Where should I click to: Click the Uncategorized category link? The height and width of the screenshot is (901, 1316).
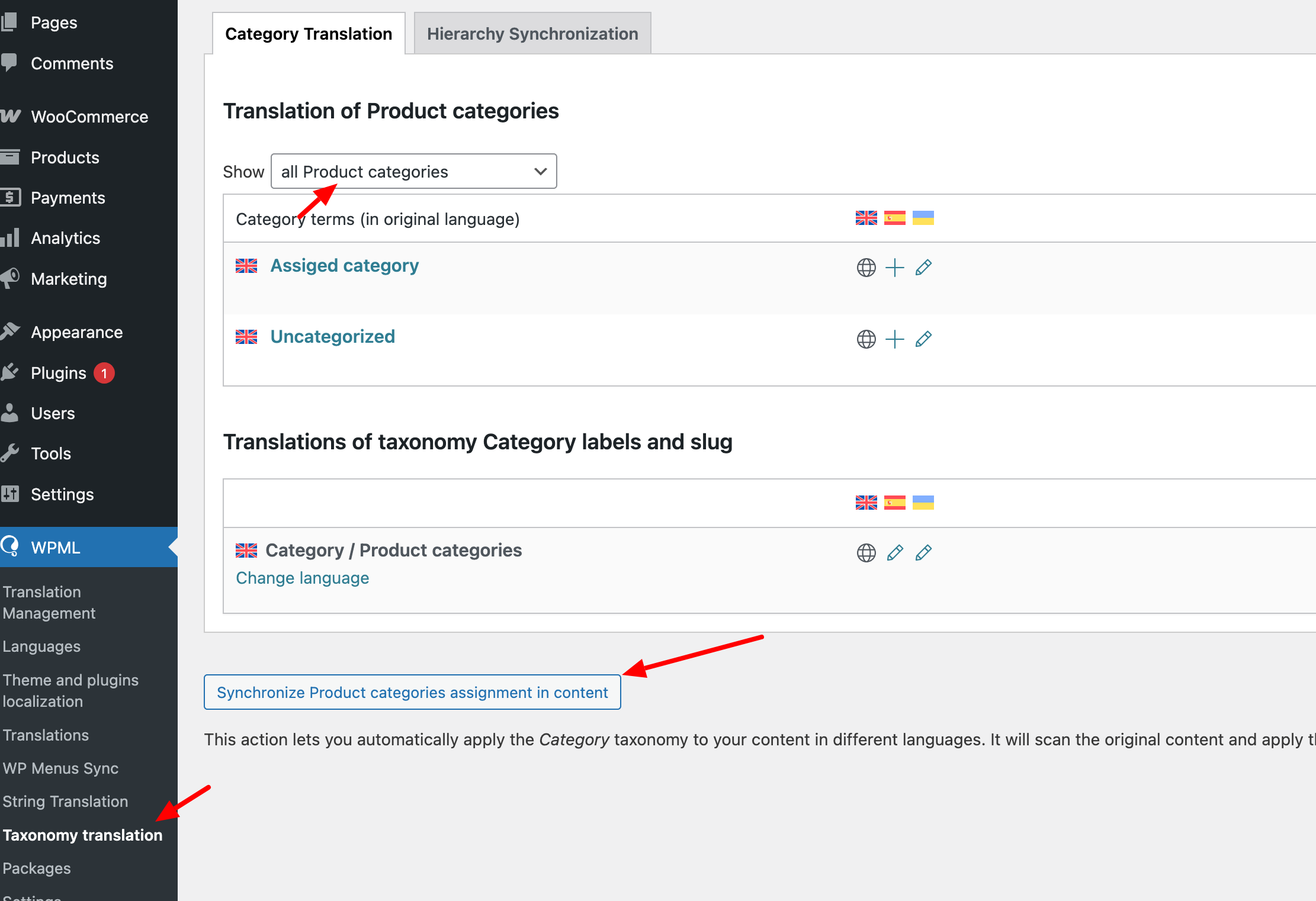(333, 337)
